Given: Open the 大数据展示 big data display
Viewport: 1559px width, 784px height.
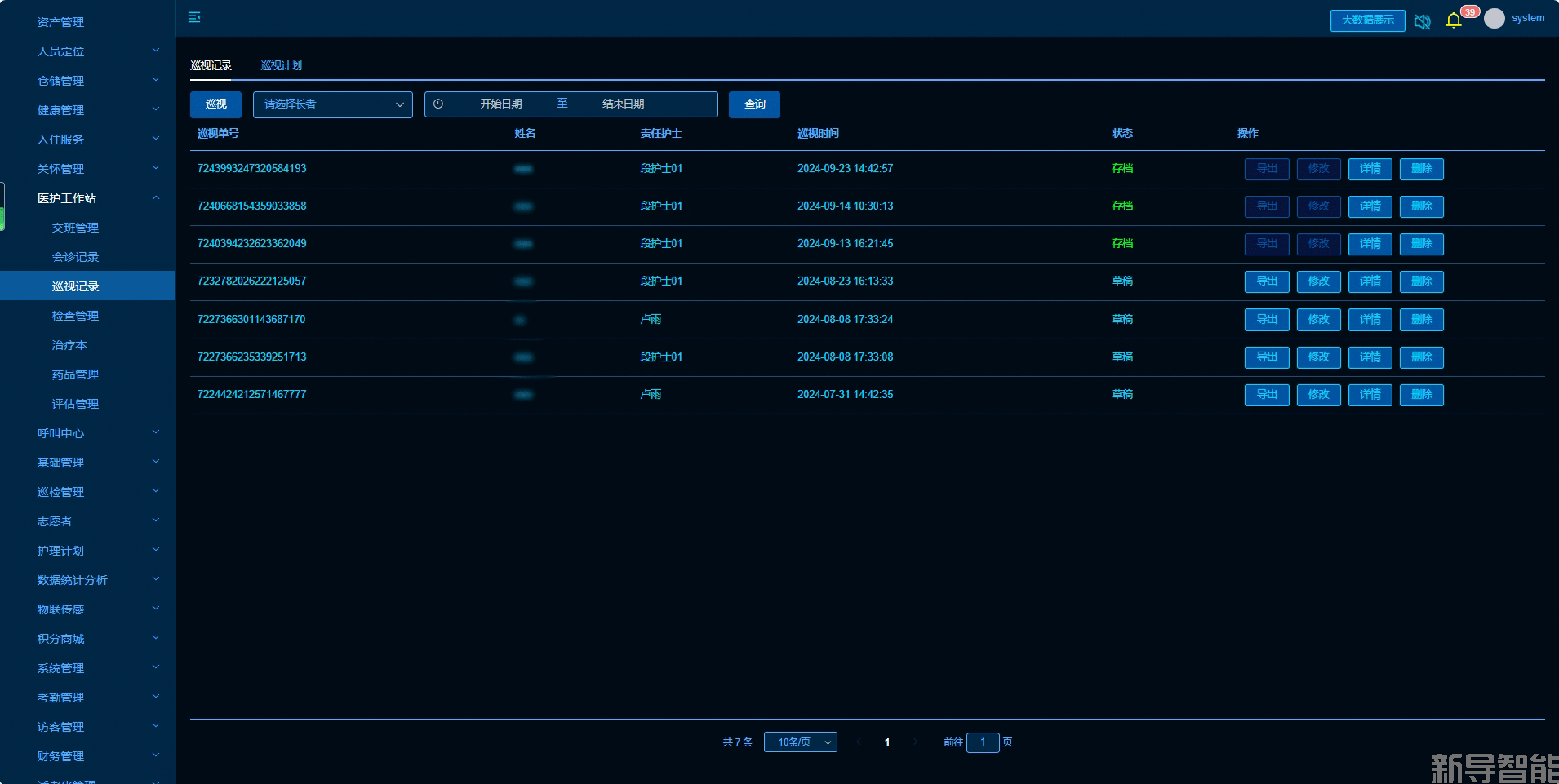Looking at the screenshot, I should [1367, 20].
